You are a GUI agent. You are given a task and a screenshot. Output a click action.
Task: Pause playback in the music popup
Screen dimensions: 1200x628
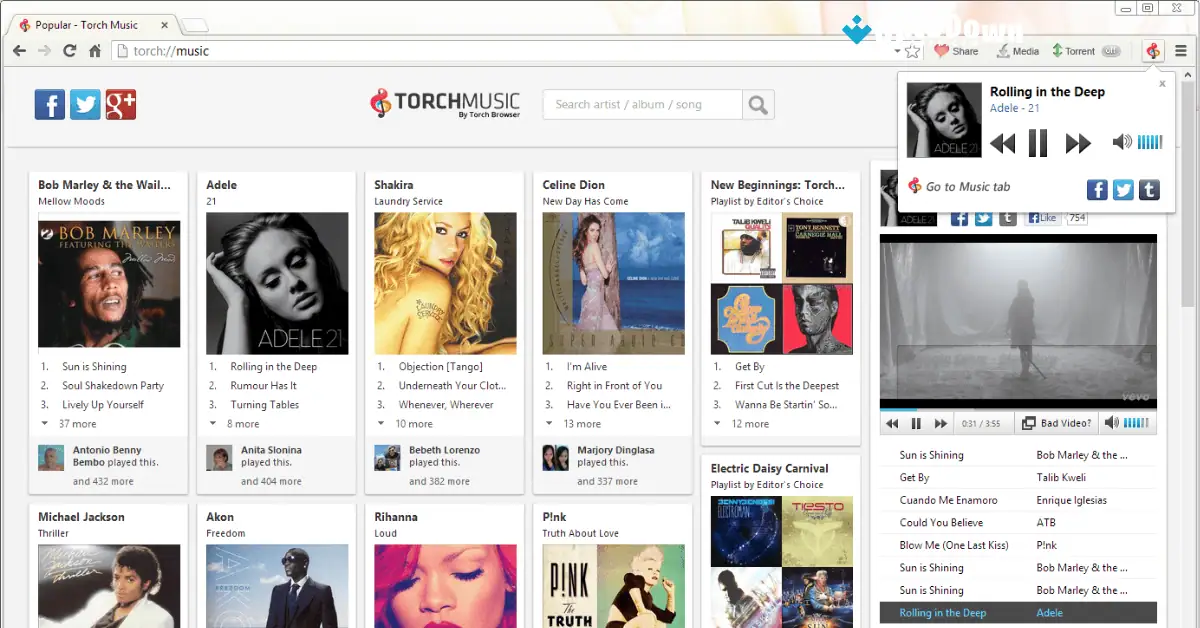(1038, 143)
